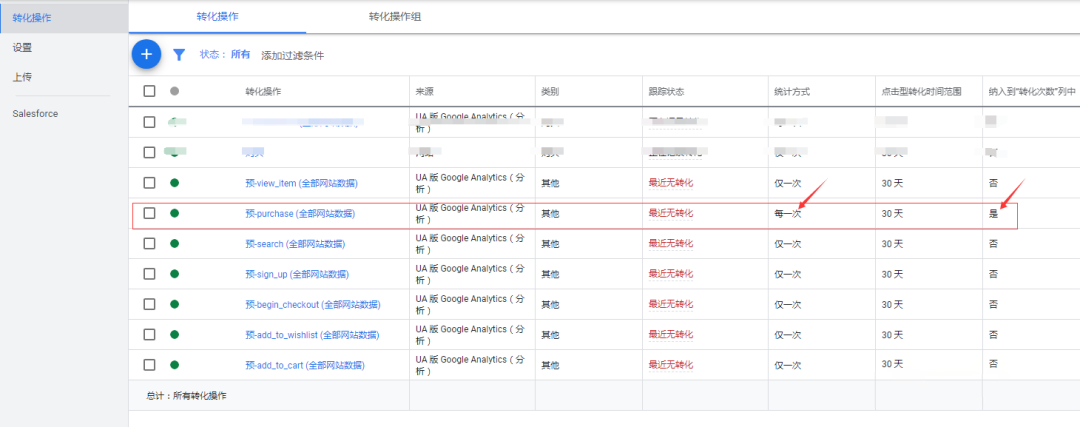
Task: Click the gray status dot column header
Action: coord(174,91)
